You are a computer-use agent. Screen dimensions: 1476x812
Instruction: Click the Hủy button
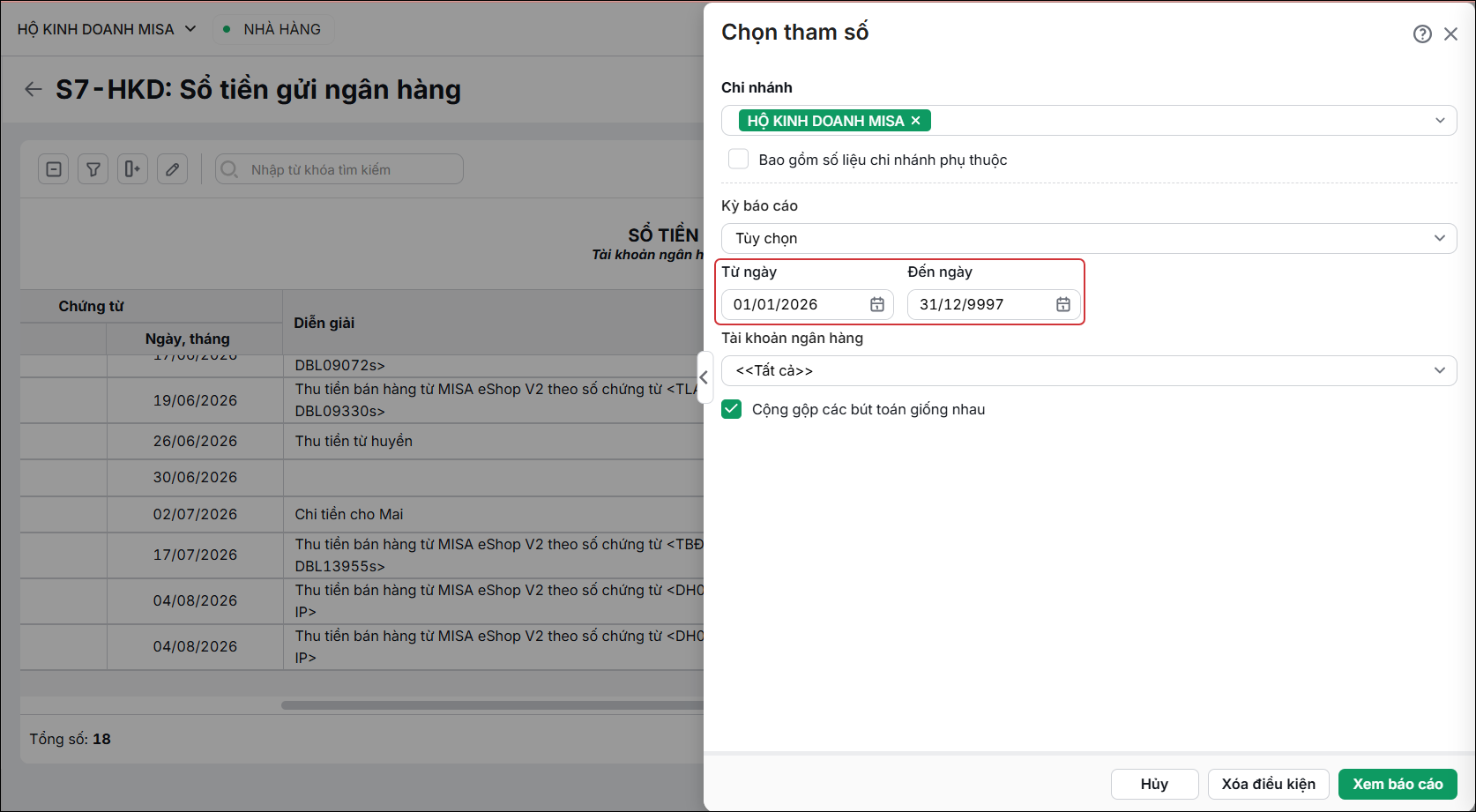coord(1154,784)
